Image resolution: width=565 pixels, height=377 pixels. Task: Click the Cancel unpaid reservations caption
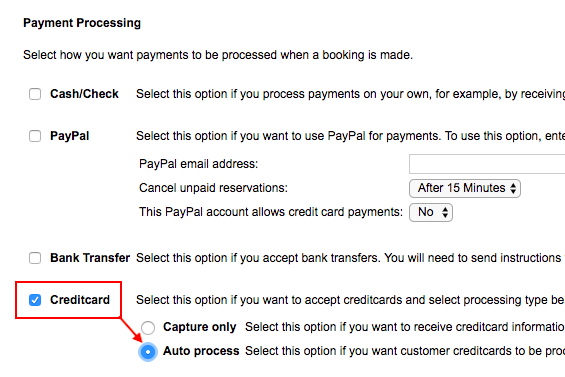(x=213, y=188)
